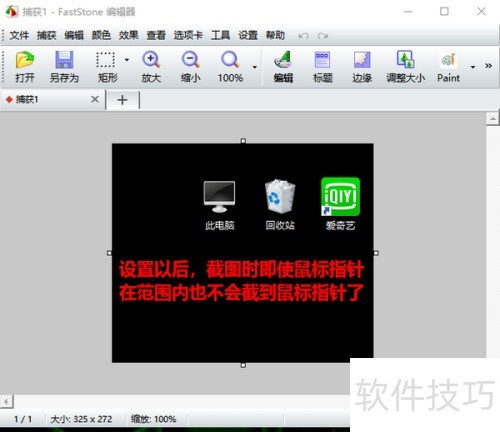Image resolution: width=500 pixels, height=432 pixels.
Task: Click the Redo arrow in menu bar
Action: click(x=322, y=36)
